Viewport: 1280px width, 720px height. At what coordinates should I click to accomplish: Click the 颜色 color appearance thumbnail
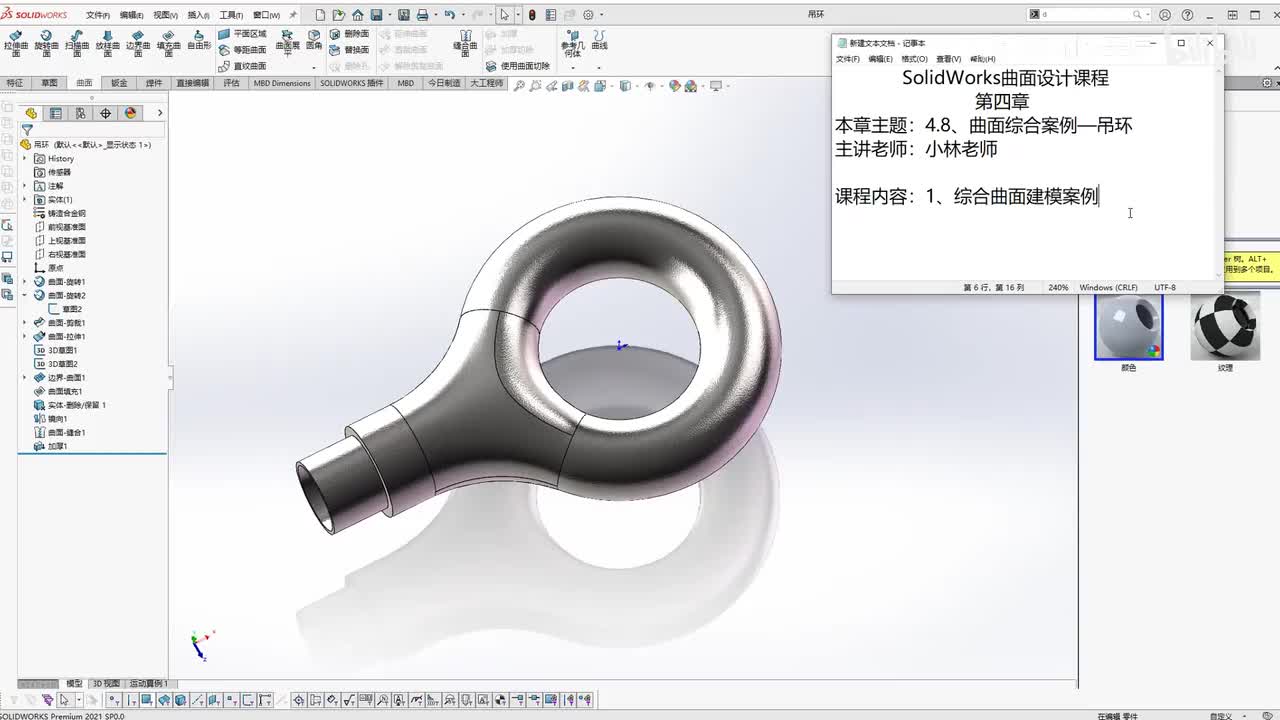[x=1128, y=327]
